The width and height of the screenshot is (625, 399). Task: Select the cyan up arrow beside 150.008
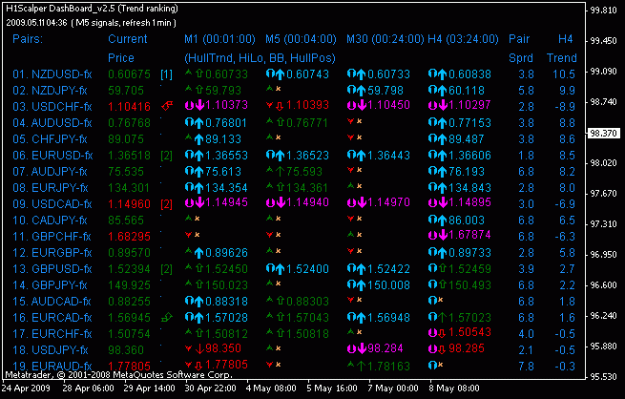pos(361,285)
